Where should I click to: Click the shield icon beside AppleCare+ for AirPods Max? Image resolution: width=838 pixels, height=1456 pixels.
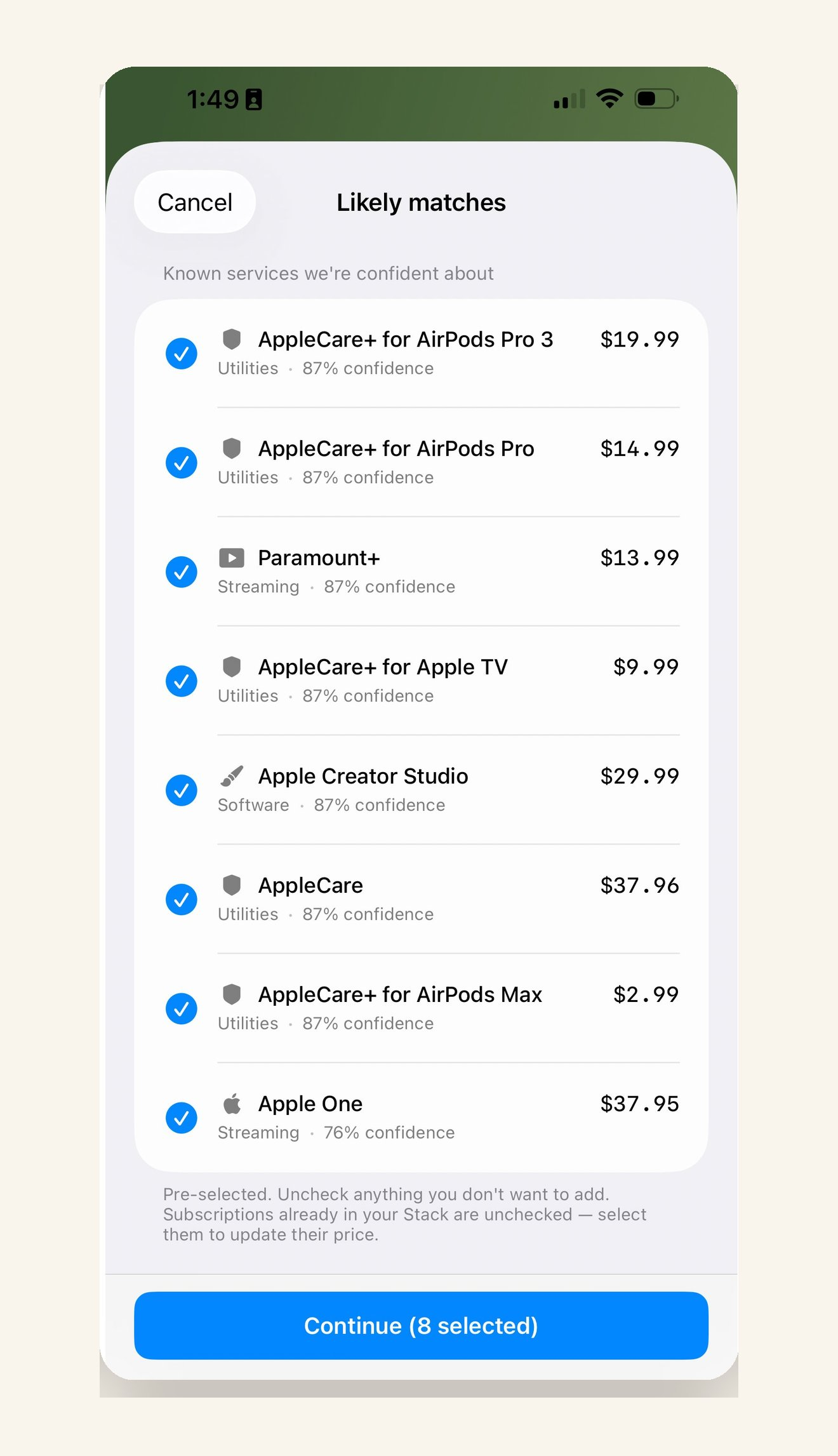click(x=232, y=994)
